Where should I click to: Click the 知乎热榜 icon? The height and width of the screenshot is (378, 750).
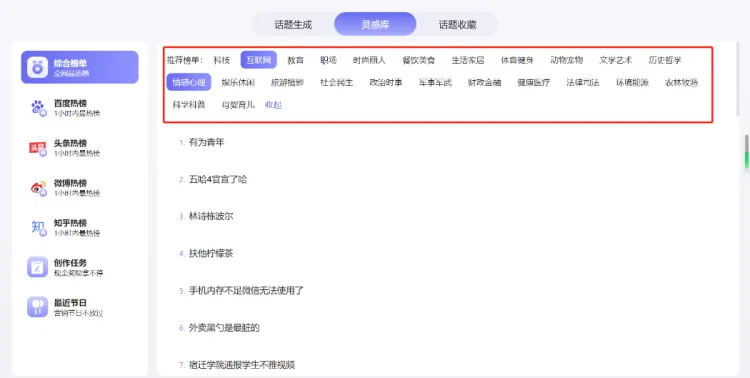click(38, 228)
